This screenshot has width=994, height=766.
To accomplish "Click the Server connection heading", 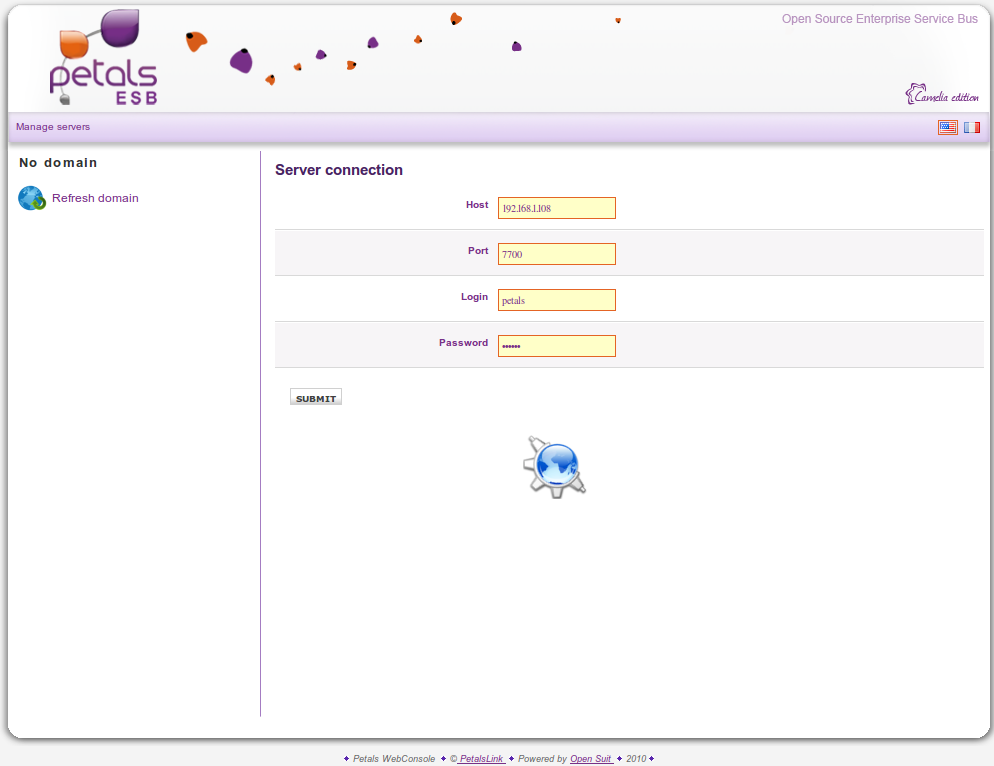I will click(339, 170).
